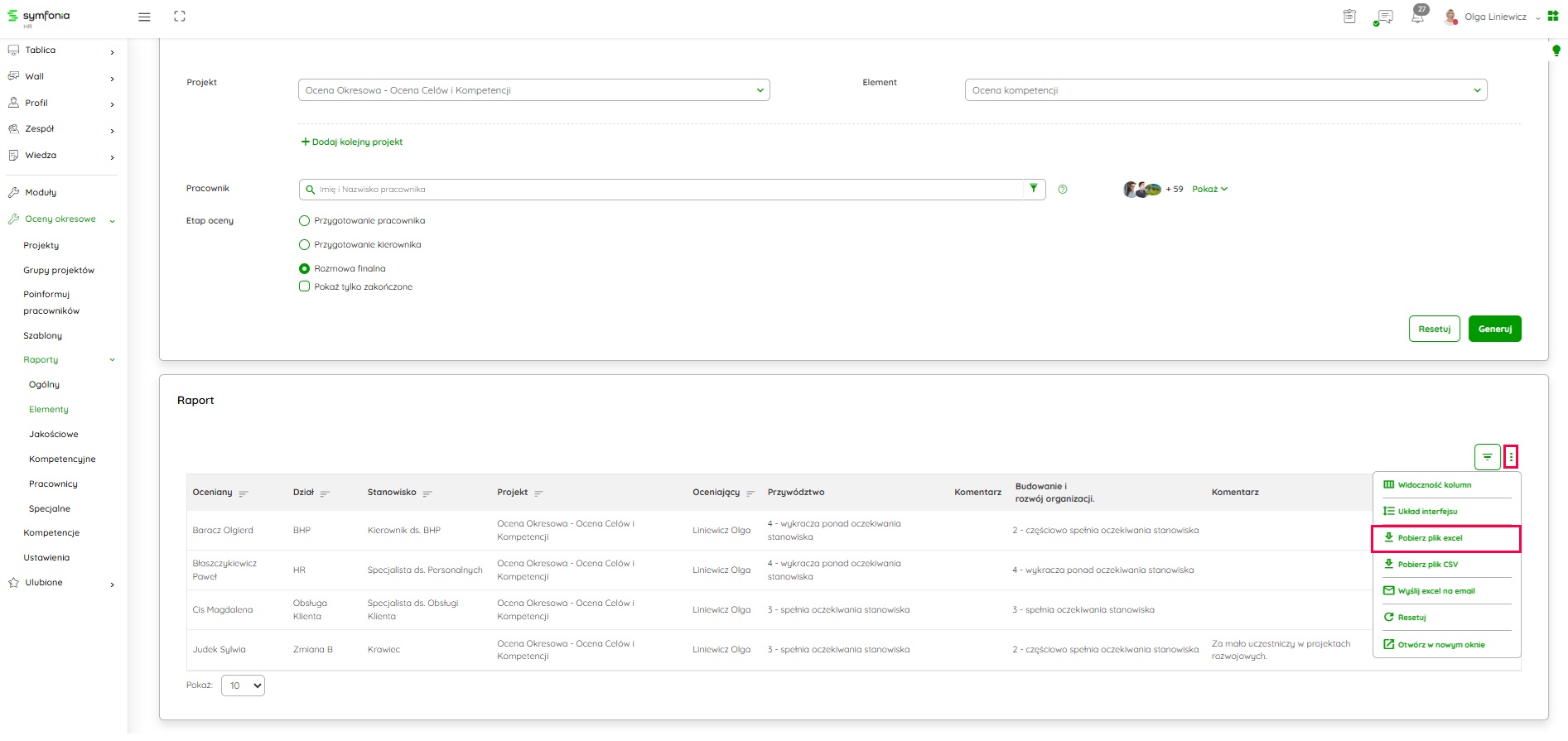Open the notifications bell icon
The width and height of the screenshot is (1568, 741).
point(1418,17)
